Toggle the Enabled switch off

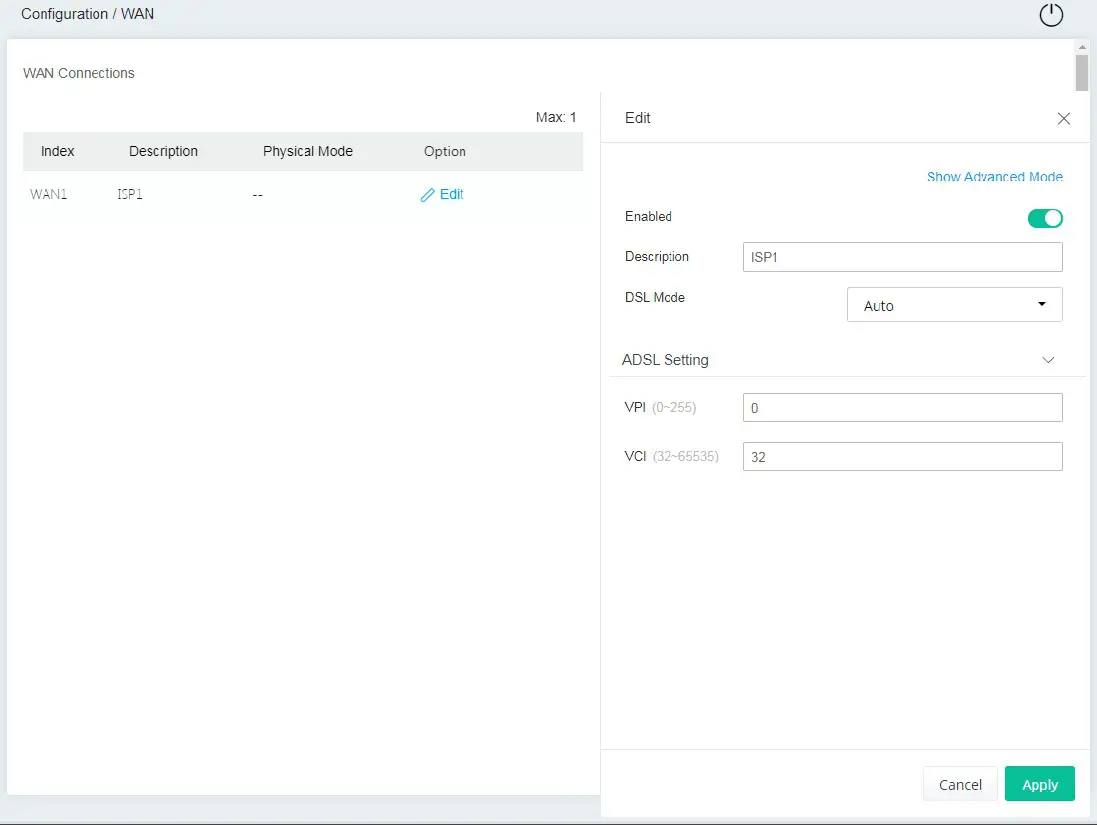(1045, 218)
